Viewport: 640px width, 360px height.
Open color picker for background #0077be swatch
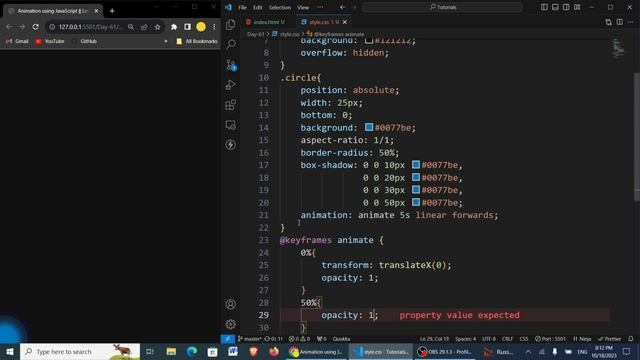tap(369, 127)
